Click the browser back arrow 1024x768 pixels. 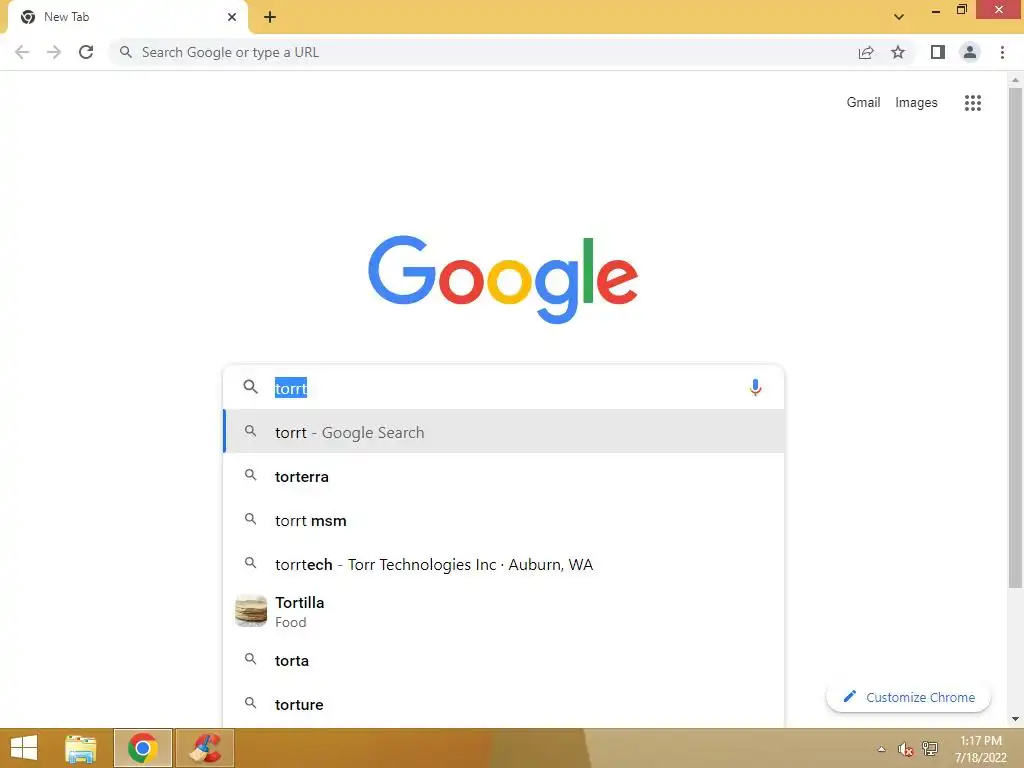[x=22, y=52]
